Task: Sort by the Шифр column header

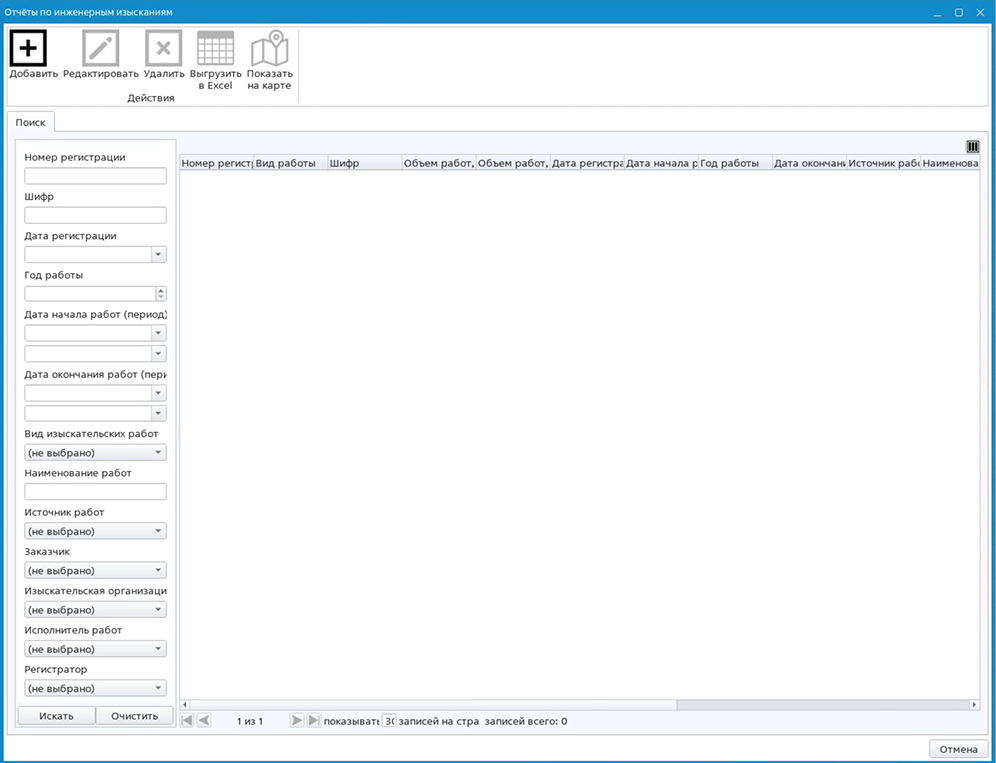Action: coord(364,163)
